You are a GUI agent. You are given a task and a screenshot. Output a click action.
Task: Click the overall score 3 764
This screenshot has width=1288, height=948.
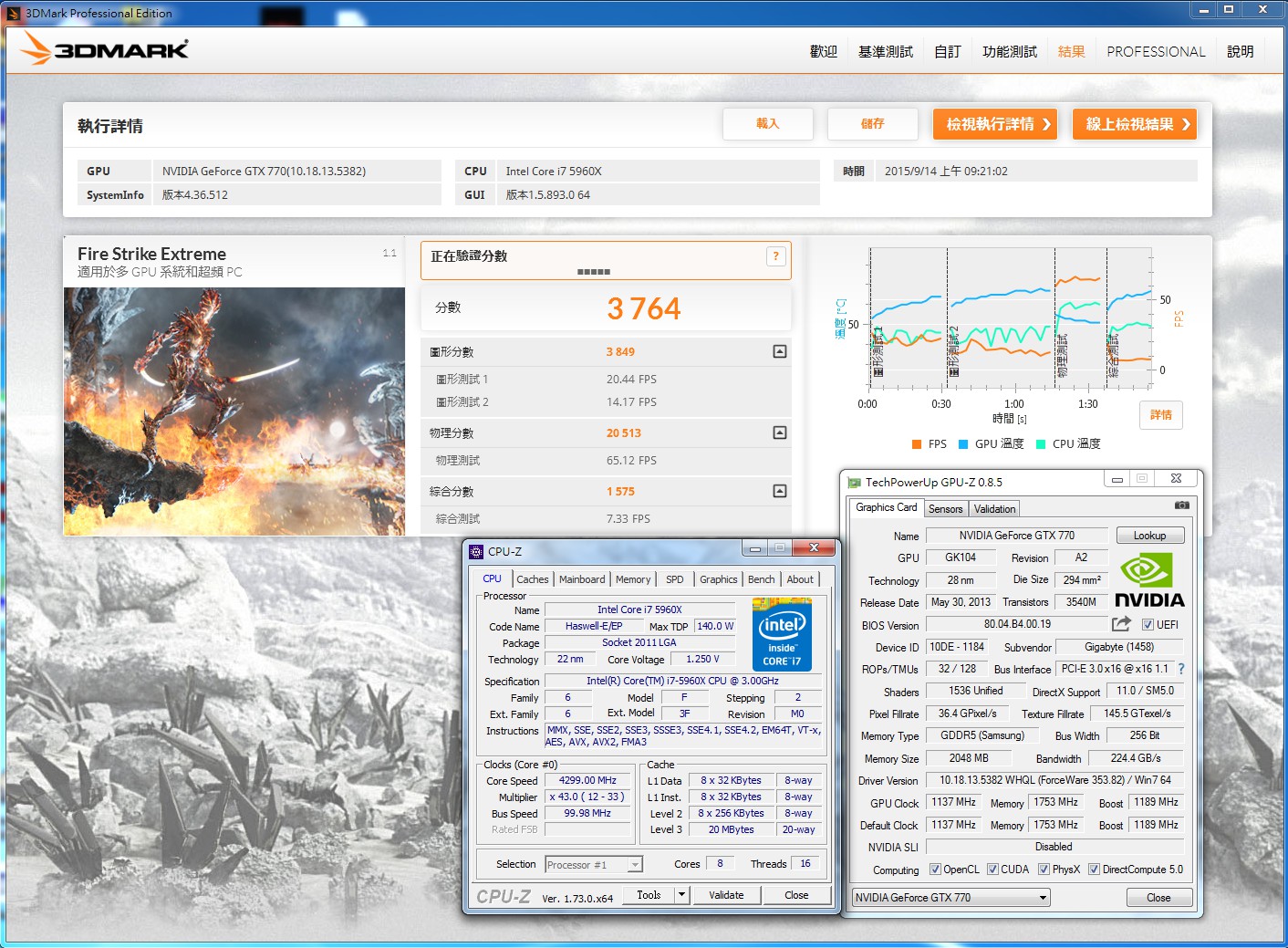(644, 309)
